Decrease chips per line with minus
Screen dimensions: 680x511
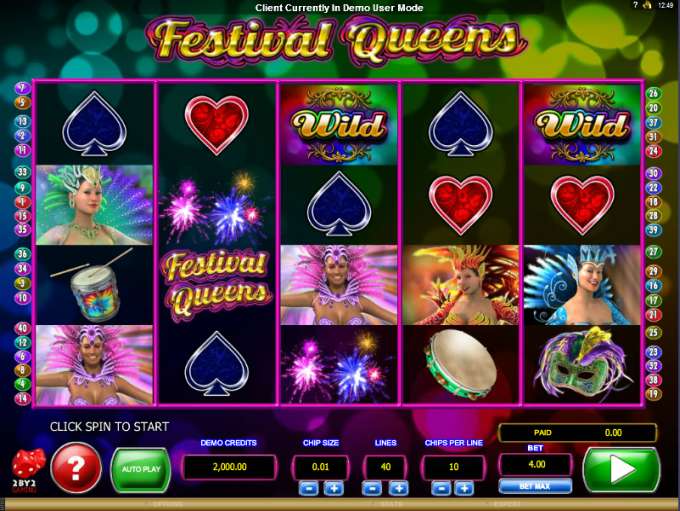[441, 488]
